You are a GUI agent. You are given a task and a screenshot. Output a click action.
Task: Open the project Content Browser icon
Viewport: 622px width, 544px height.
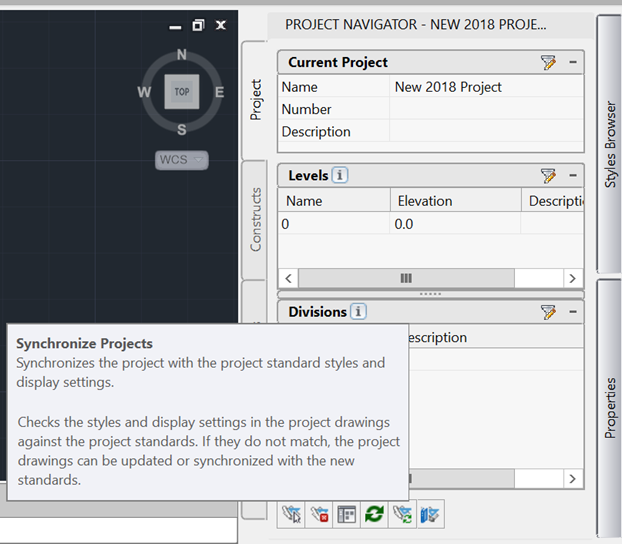(x=346, y=514)
